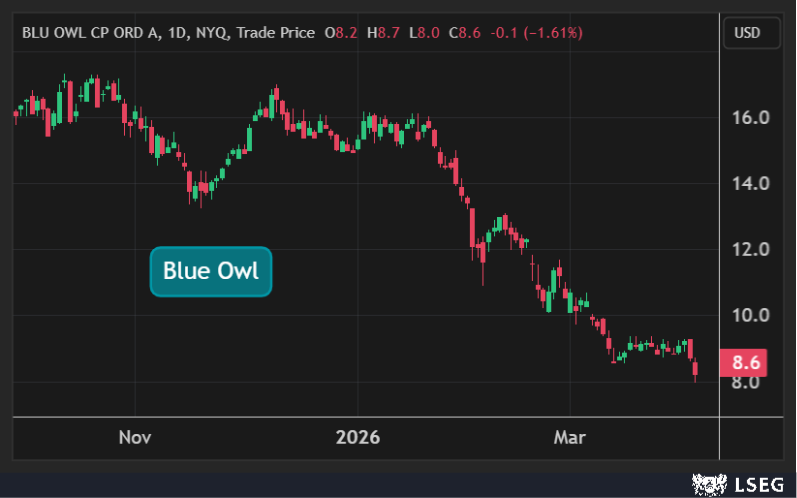Open the USD currency selector

(747, 33)
